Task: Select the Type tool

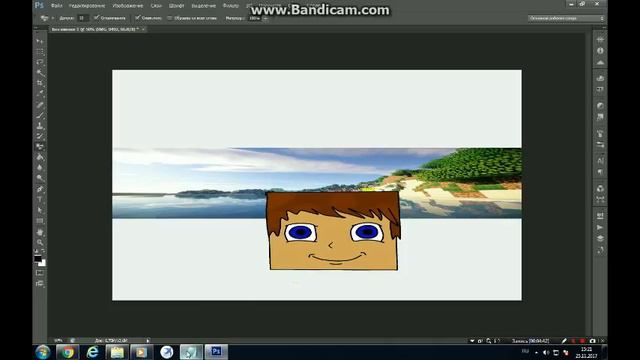Action: click(x=40, y=200)
